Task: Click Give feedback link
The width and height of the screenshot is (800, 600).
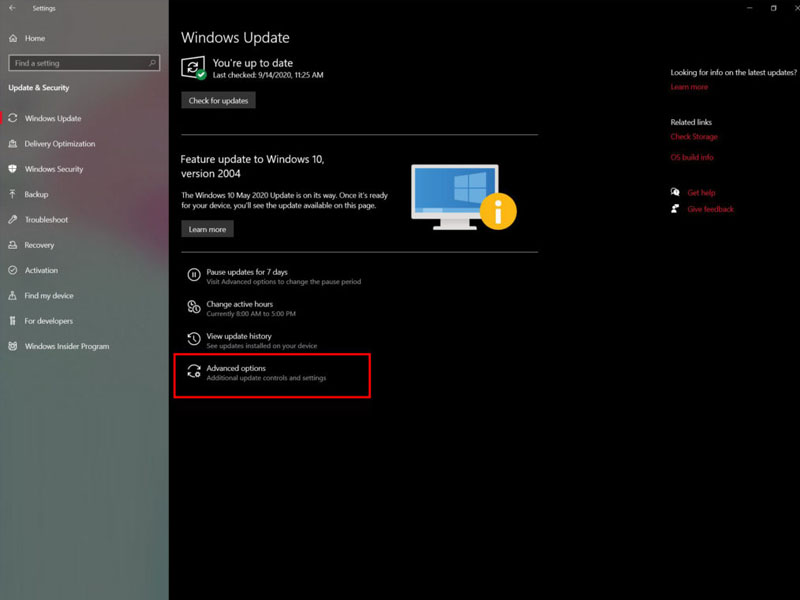Action: (x=710, y=209)
